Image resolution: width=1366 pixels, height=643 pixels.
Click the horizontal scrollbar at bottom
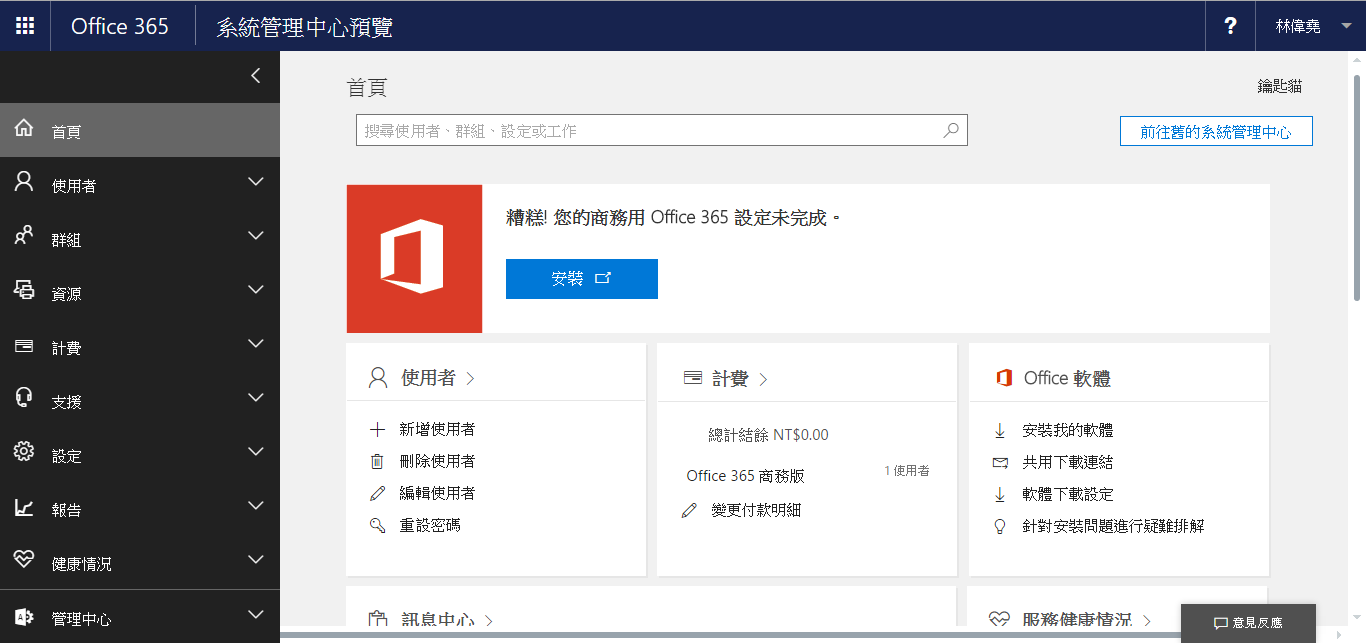point(730,635)
